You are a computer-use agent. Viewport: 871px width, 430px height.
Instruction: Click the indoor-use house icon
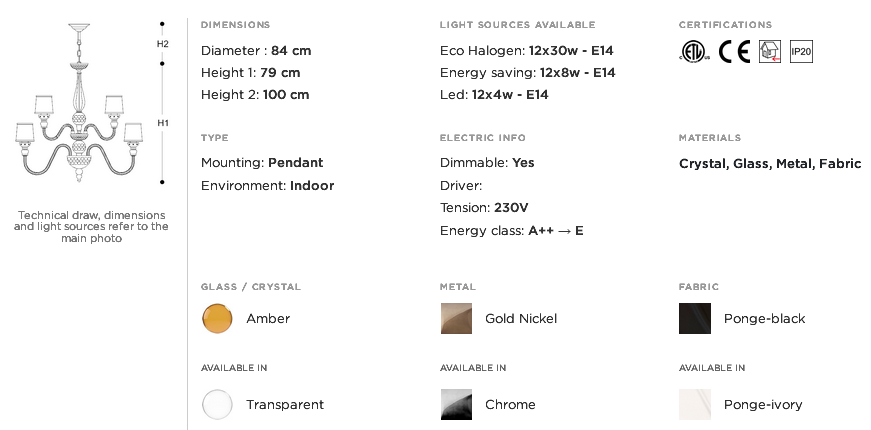click(x=770, y=52)
